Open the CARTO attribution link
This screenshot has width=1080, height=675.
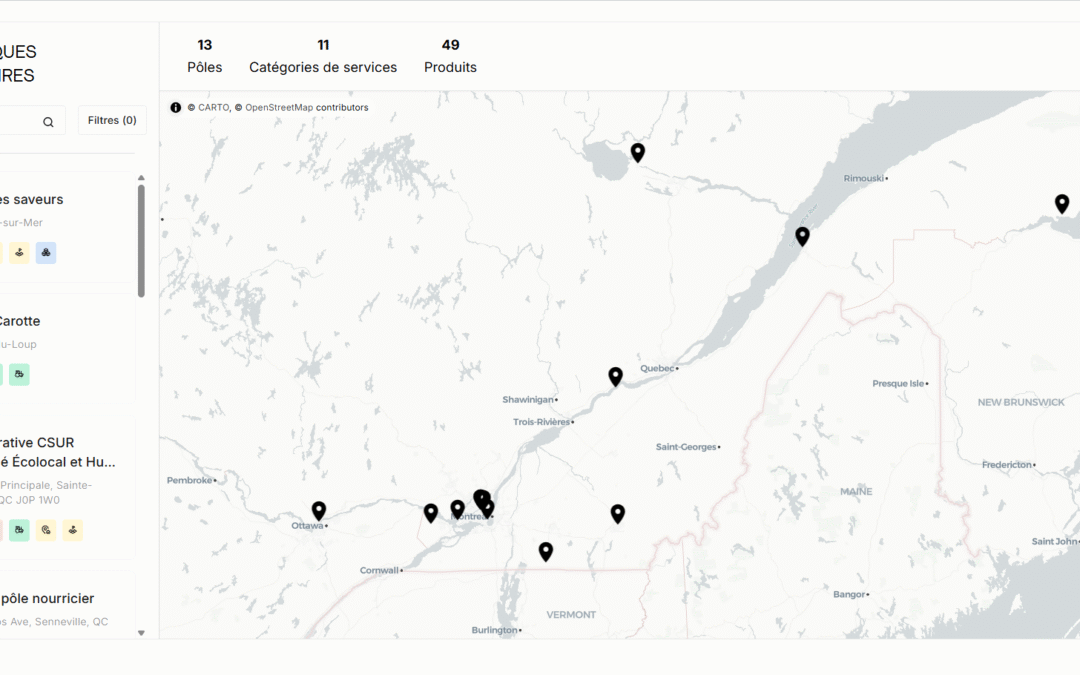tap(212, 107)
